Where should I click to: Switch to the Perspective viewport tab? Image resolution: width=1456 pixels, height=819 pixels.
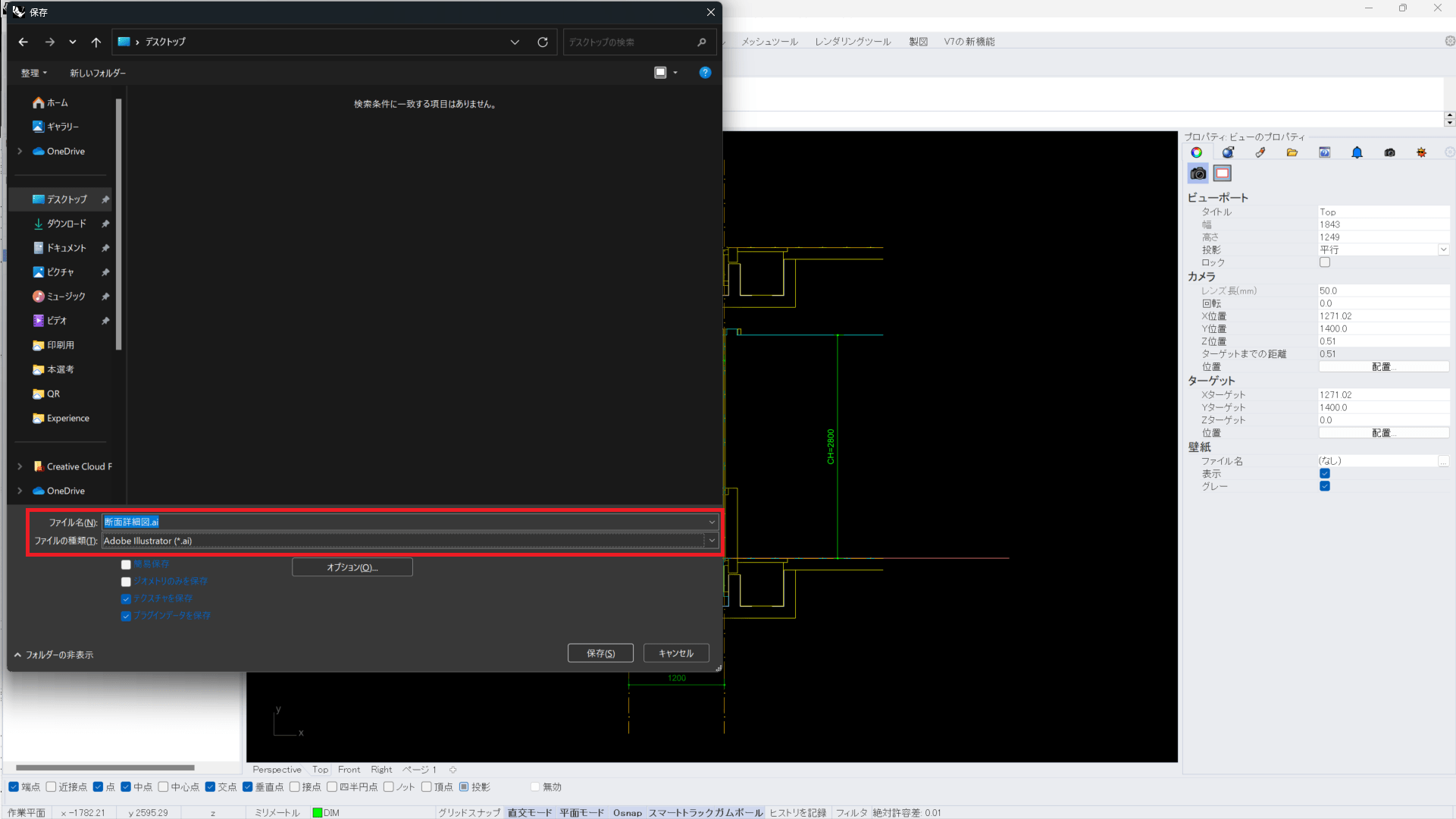tap(277, 770)
